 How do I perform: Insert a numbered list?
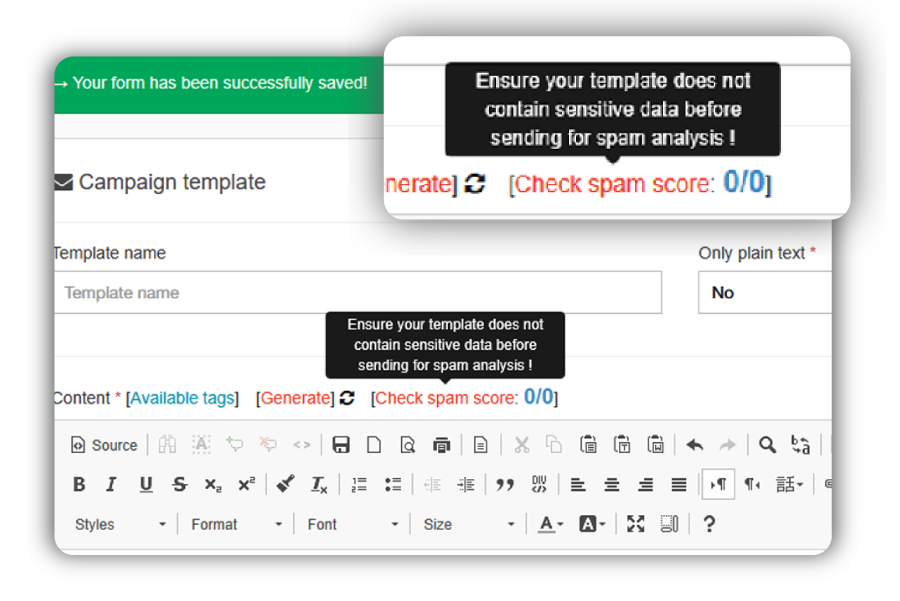click(x=359, y=485)
